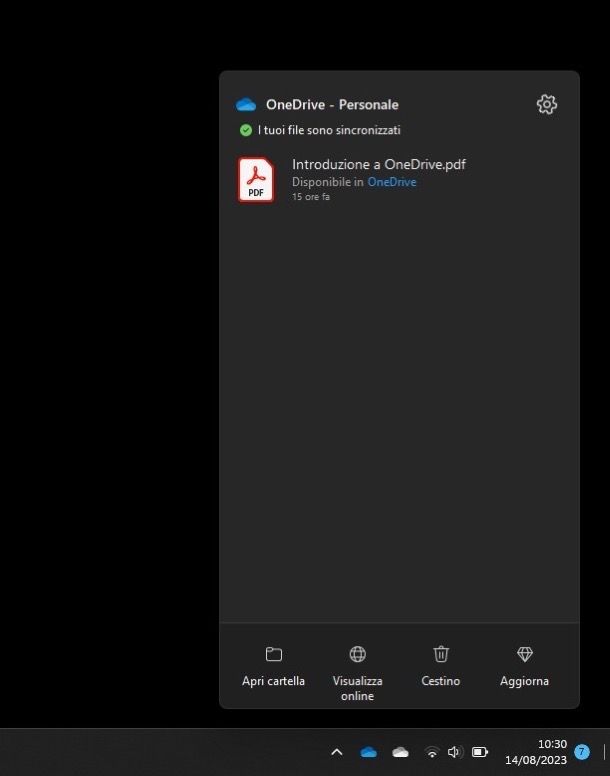This screenshot has height=776, width=610.
Task: Click "OneDrive - Personale" title text
Action: [332, 104]
